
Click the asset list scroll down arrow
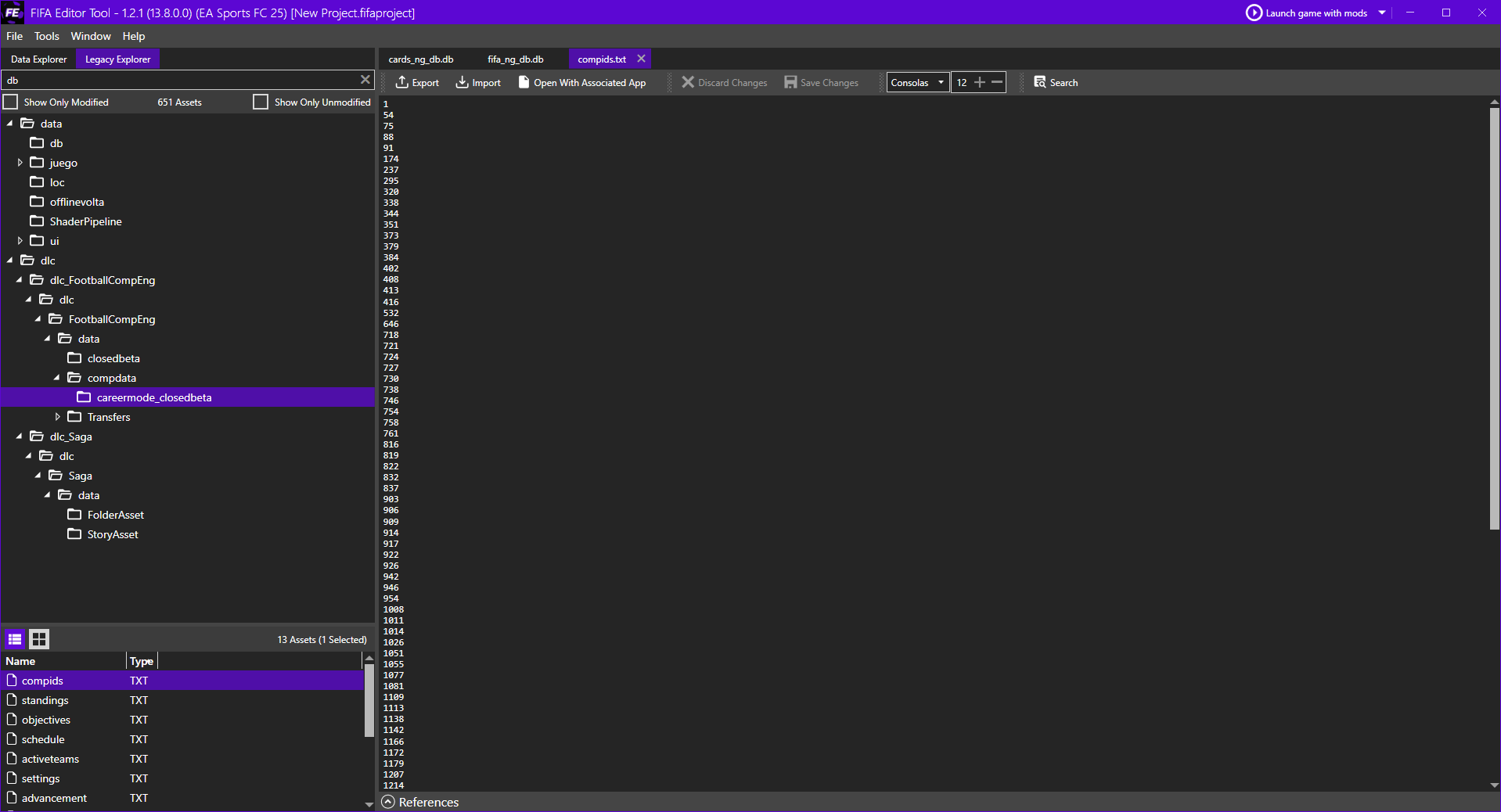coord(369,803)
